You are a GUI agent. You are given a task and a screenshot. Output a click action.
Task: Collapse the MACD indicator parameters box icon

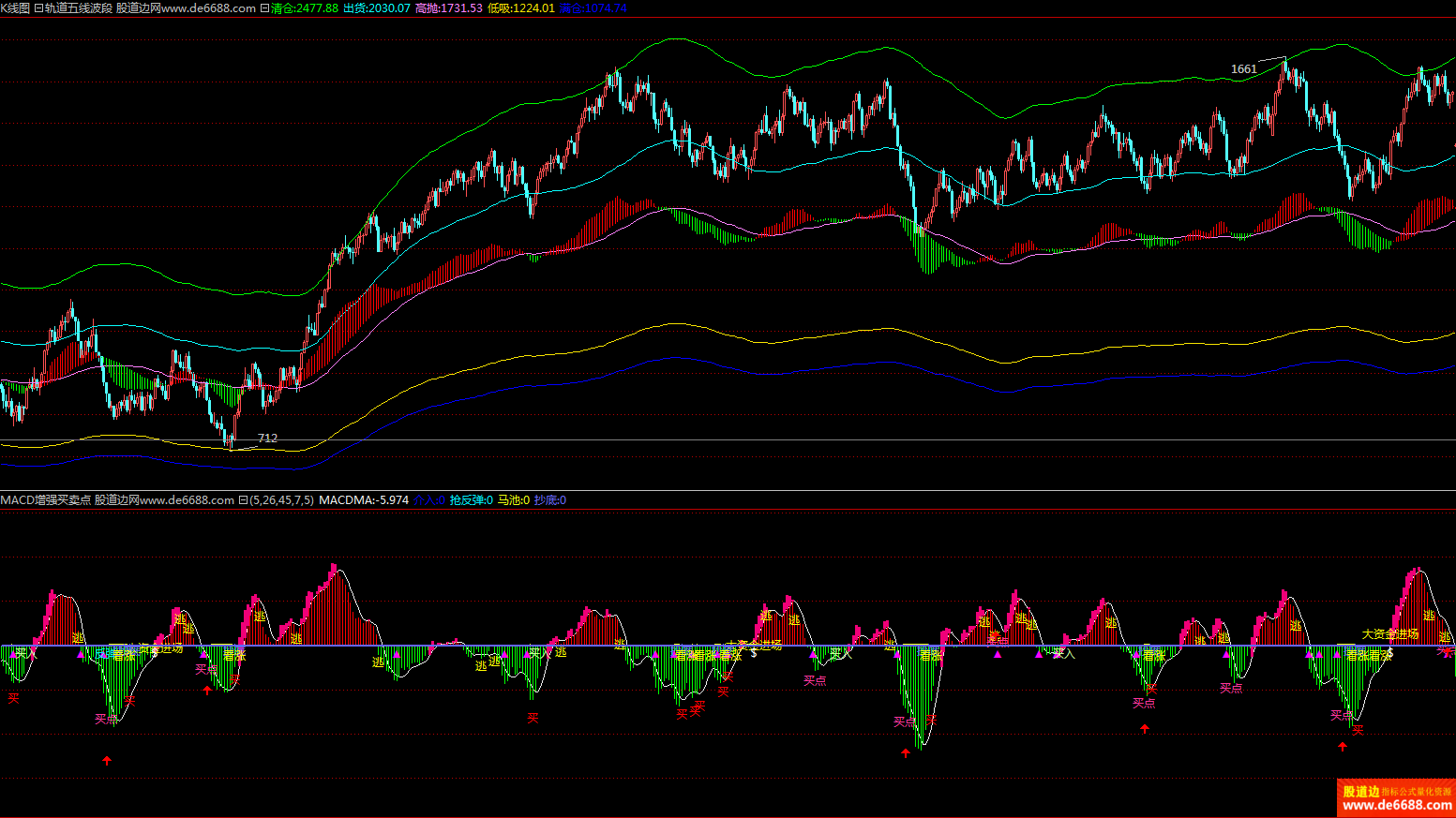pos(243,500)
